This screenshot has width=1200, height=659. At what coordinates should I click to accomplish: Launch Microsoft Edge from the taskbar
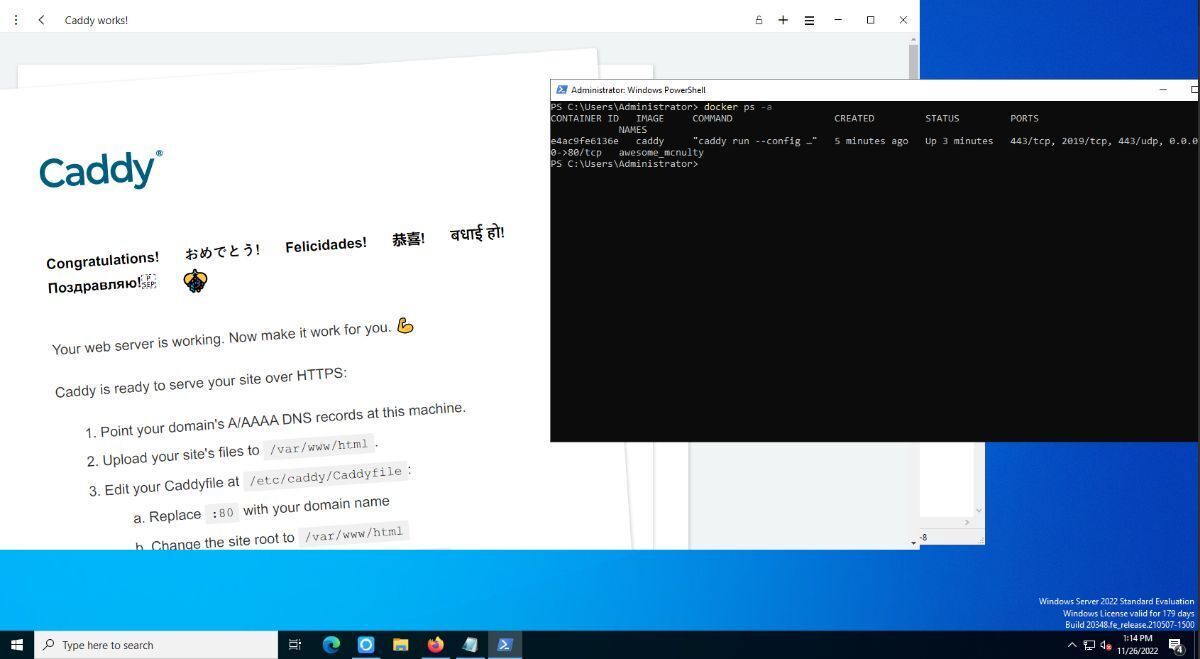coord(331,645)
